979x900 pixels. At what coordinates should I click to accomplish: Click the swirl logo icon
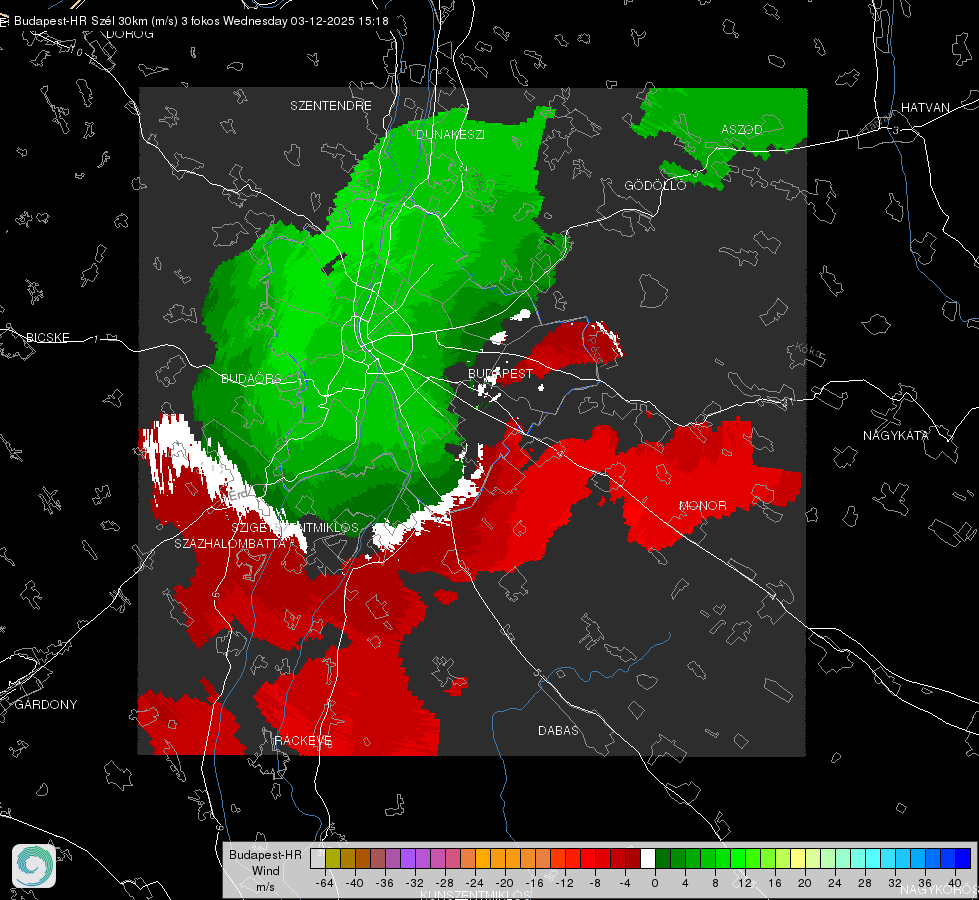tap(34, 866)
